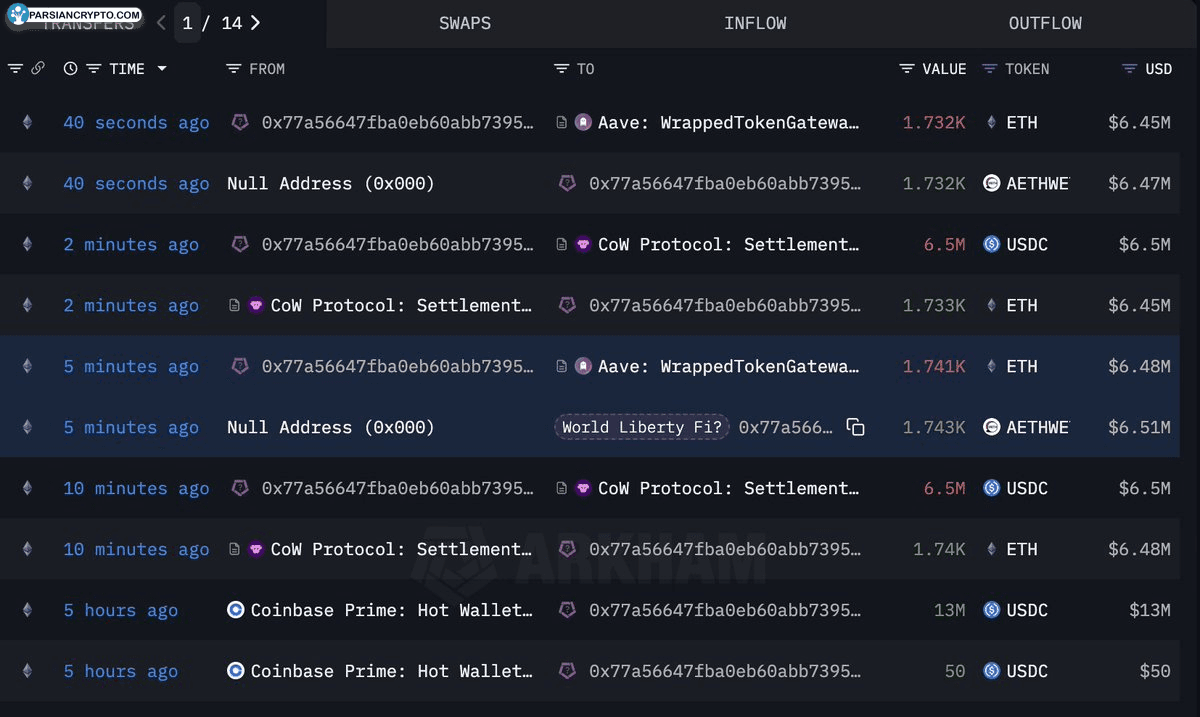Toggle the TIME sort caret arrow
The width and height of the screenshot is (1200, 717).
162,68
